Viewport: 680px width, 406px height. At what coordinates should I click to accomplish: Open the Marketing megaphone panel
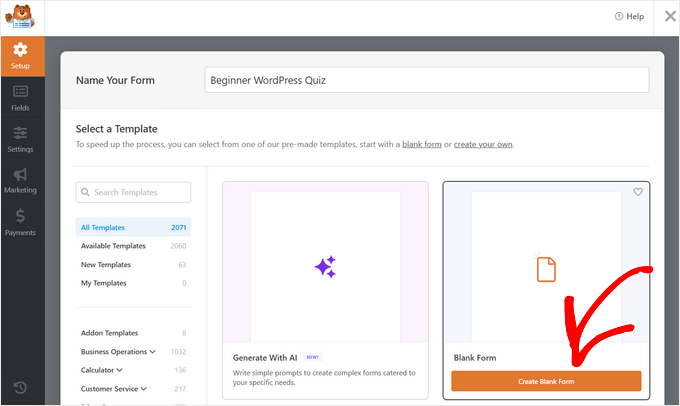(20, 181)
